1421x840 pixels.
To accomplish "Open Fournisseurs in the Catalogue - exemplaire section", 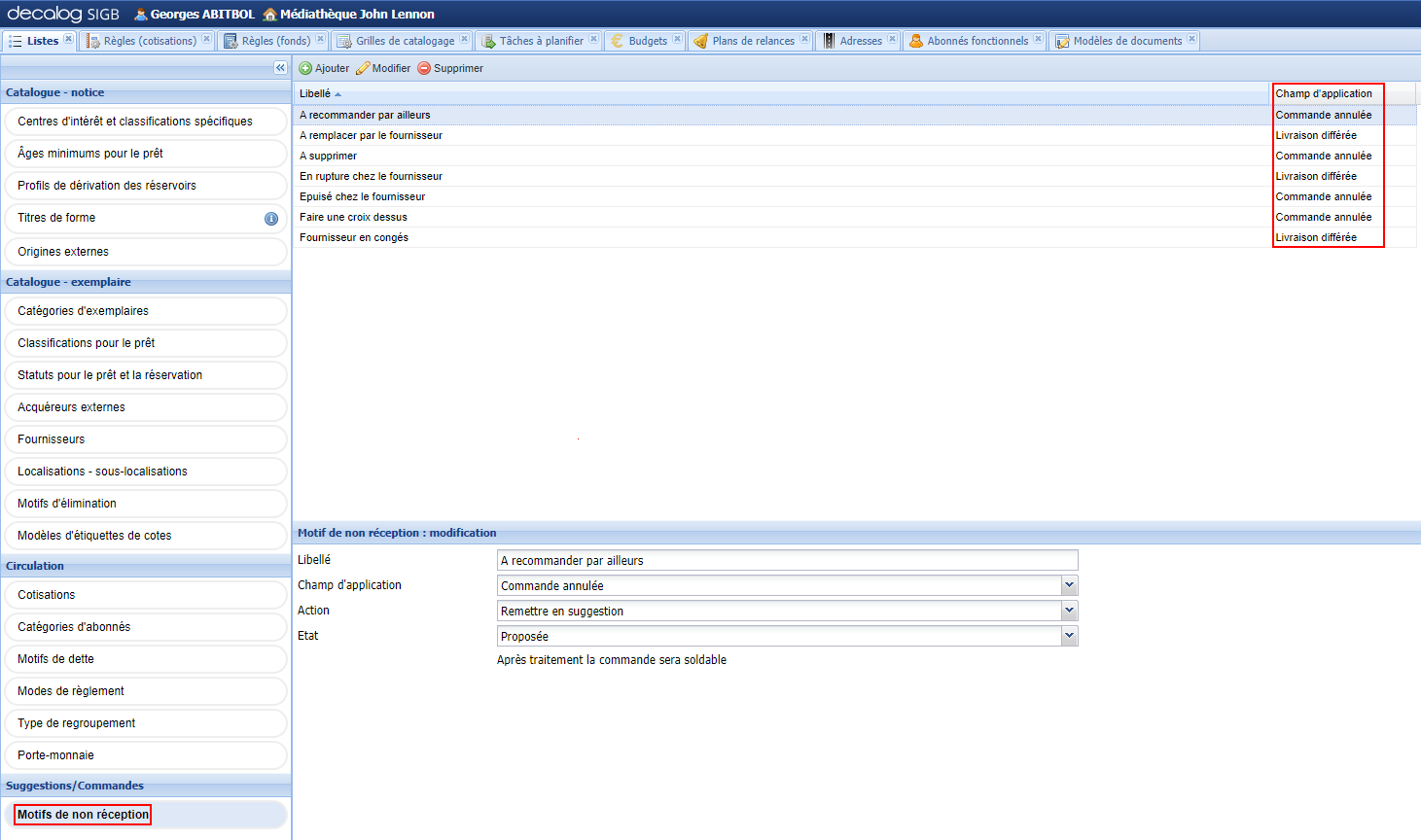I will [146, 438].
